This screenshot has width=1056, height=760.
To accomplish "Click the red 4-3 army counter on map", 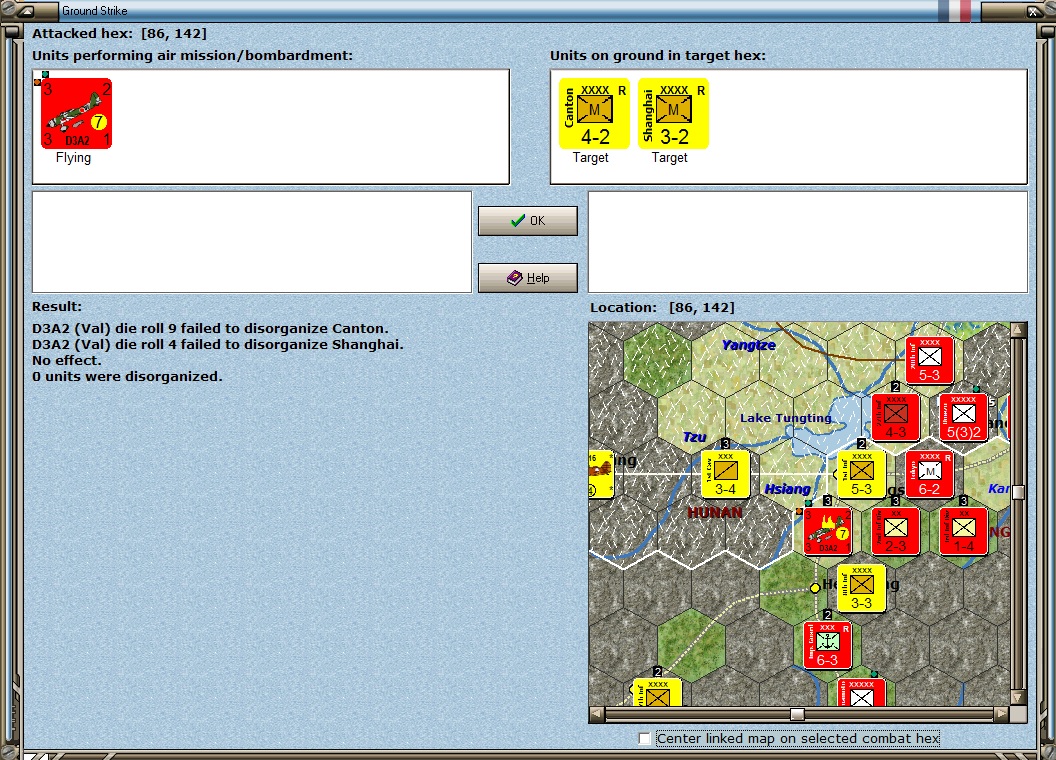I will pos(896,418).
